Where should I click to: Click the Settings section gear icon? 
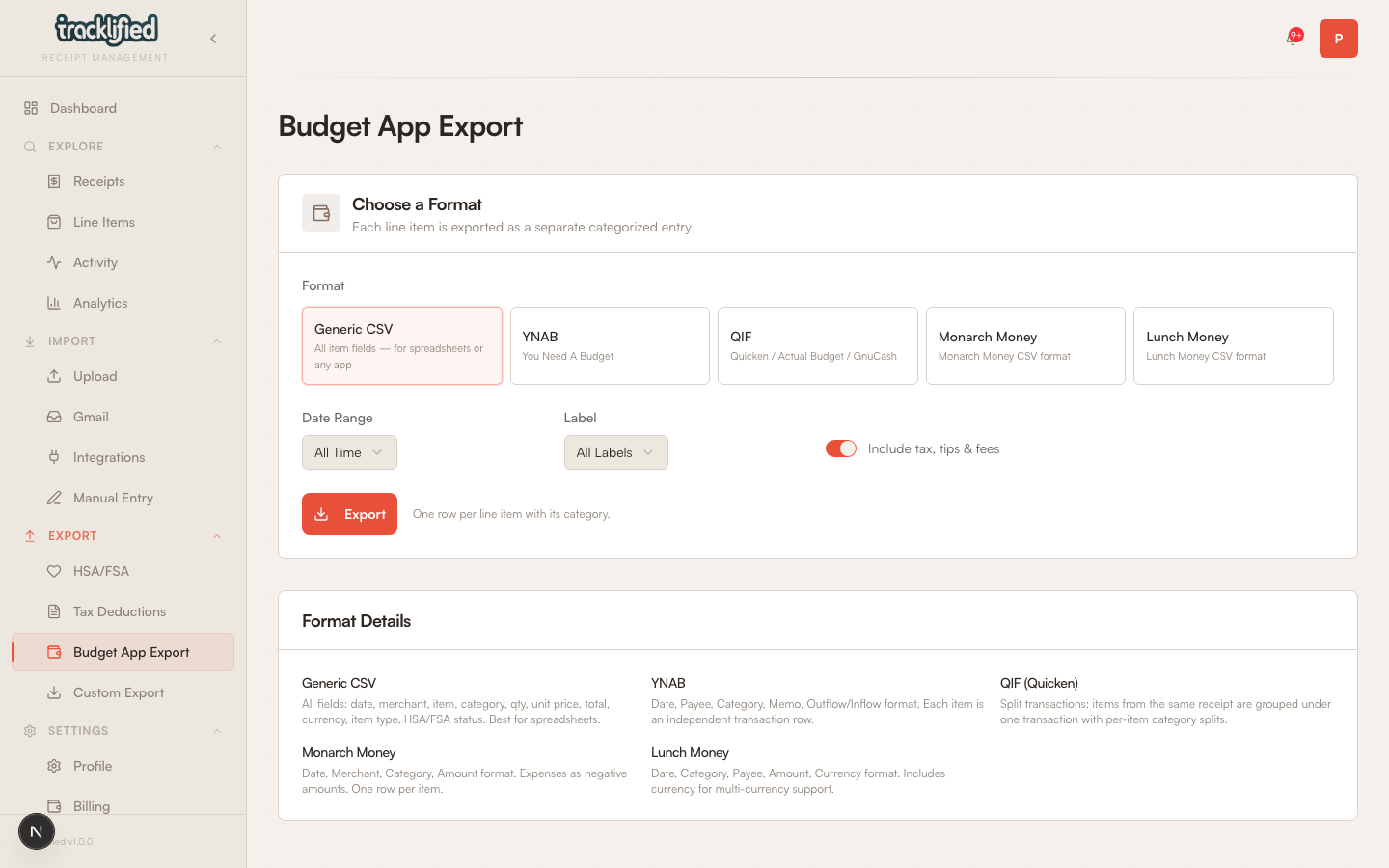(30, 731)
